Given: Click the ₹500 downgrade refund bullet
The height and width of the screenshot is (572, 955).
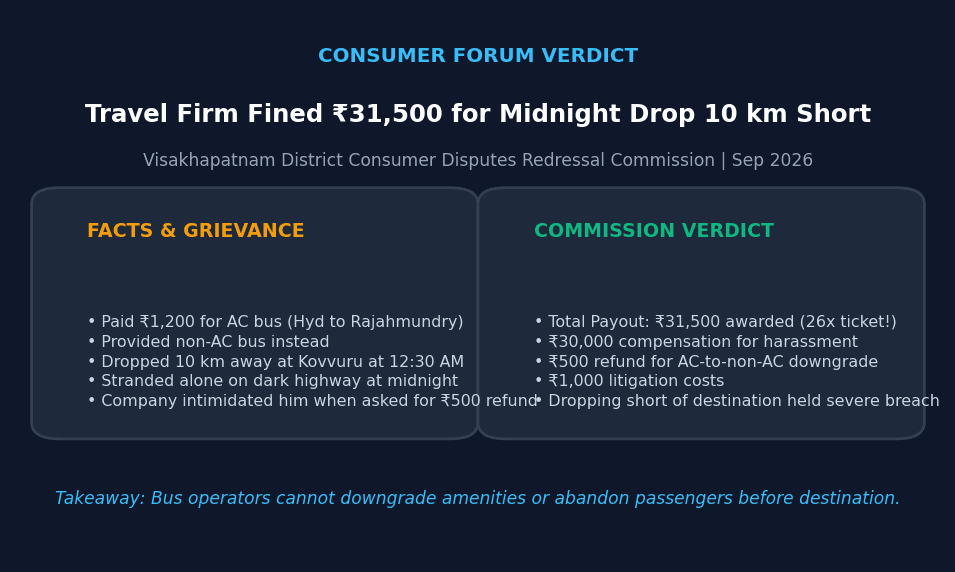Looking at the screenshot, I should point(706,361).
